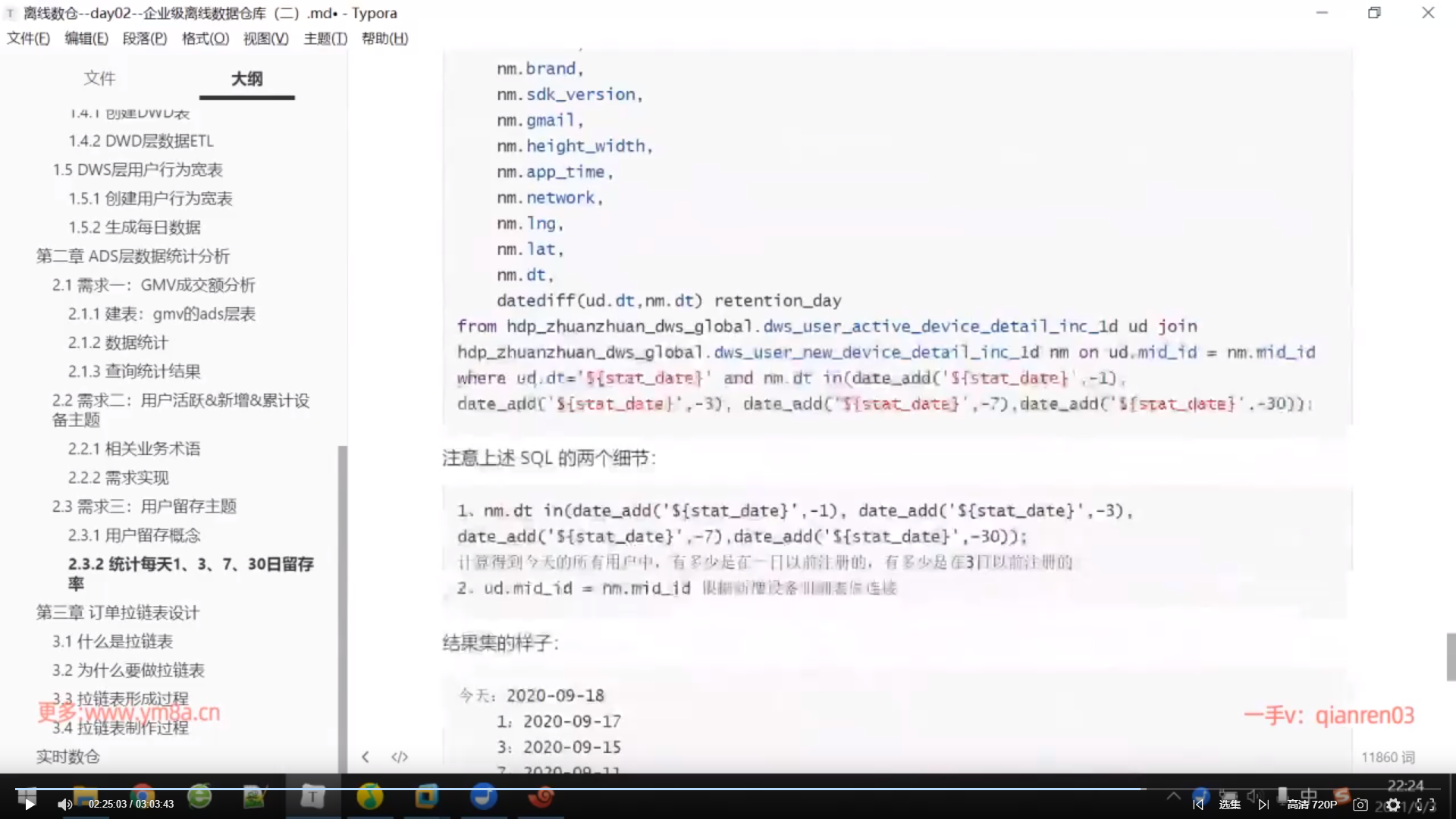Skip to next video episode
Image resolution: width=1456 pixels, height=819 pixels.
coord(1263,805)
